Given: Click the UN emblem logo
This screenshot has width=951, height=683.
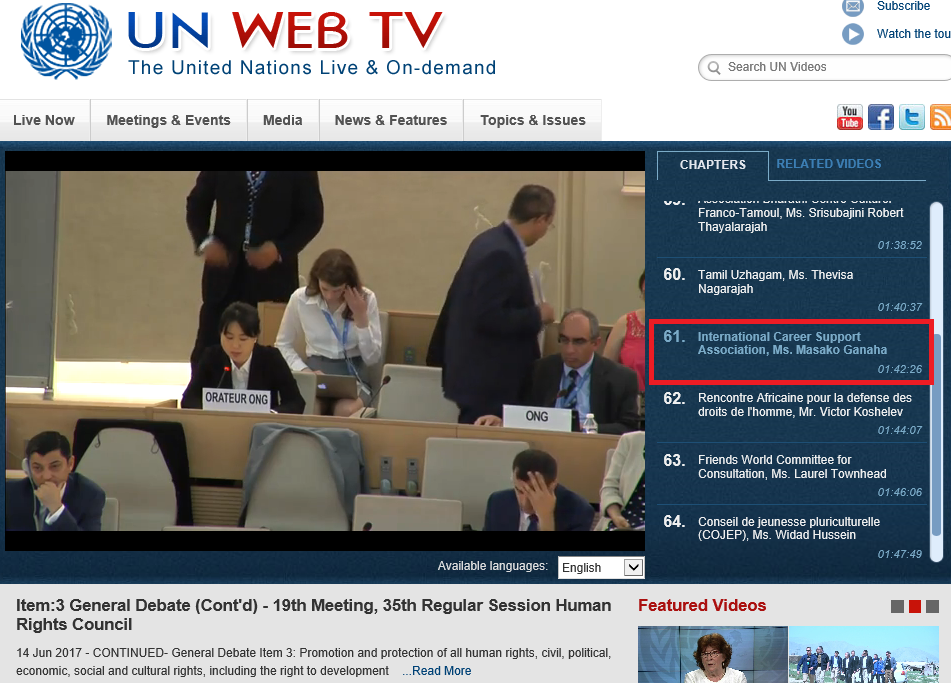Looking at the screenshot, I should [66, 41].
